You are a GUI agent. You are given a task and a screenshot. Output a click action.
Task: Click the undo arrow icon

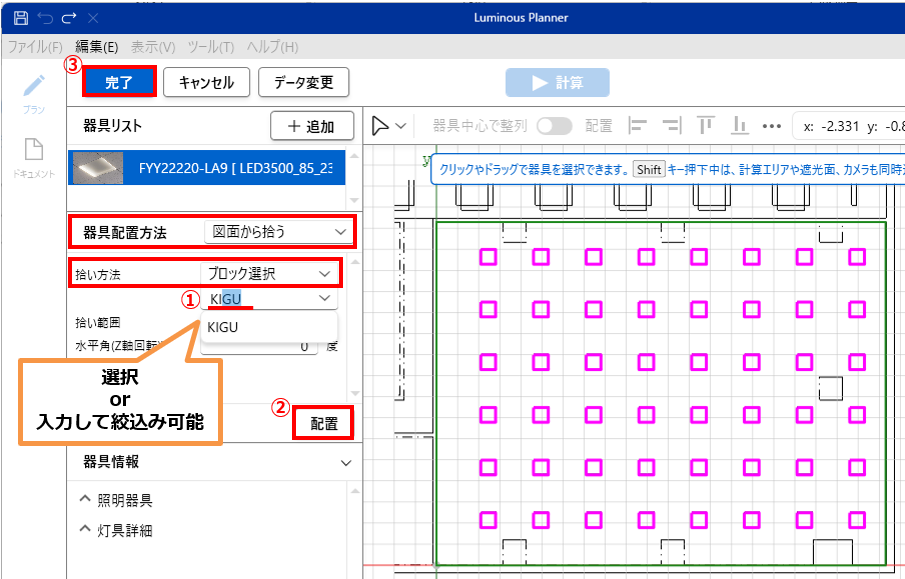pyautogui.click(x=45, y=18)
